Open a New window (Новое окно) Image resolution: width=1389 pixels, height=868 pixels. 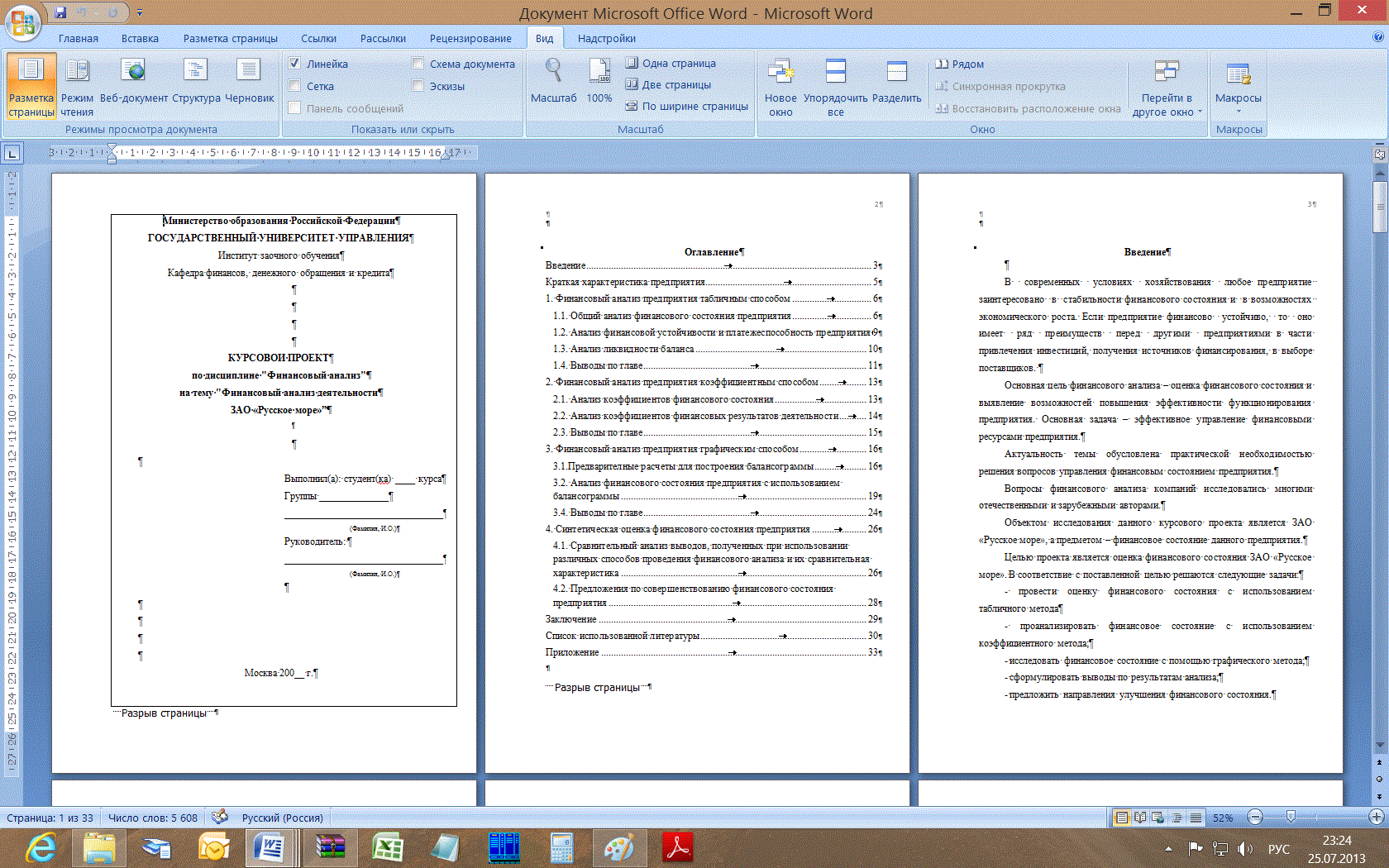780,87
